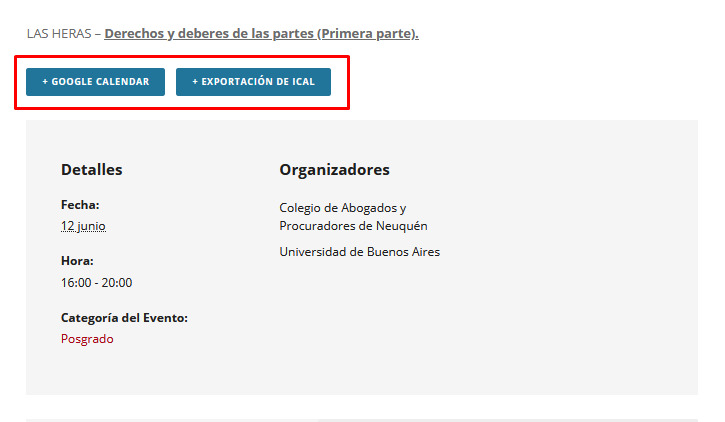Click the Categoría del Evento: label
725x422 pixels.
(124, 318)
